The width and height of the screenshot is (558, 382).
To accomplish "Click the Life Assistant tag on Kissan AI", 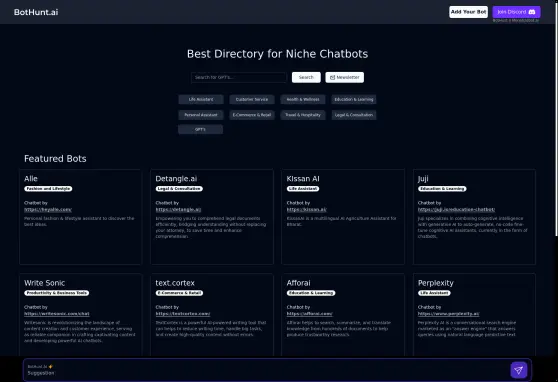I will click(x=303, y=189).
